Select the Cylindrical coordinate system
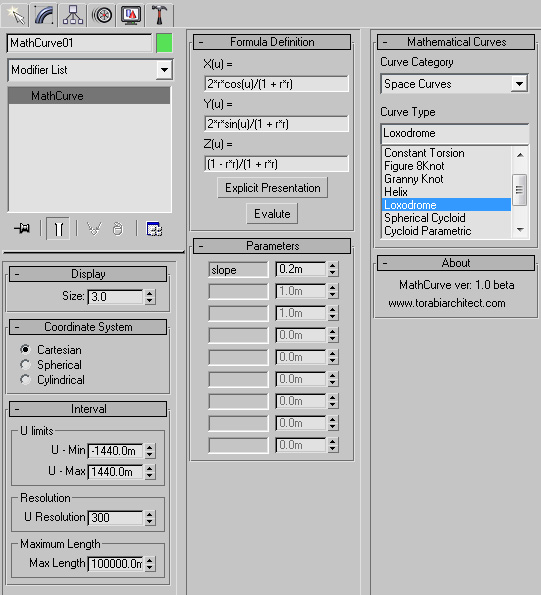This screenshot has height=595, width=541. click(x=25, y=379)
